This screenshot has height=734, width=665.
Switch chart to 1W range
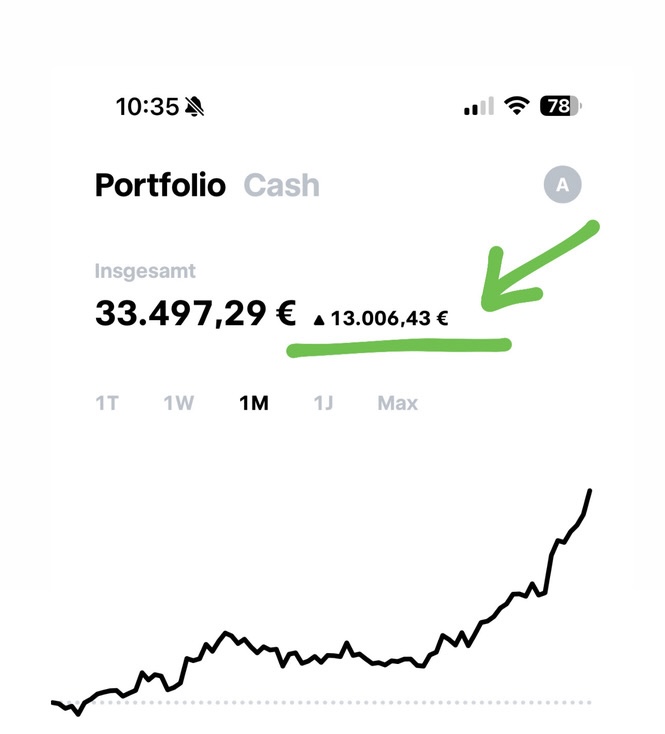179,404
